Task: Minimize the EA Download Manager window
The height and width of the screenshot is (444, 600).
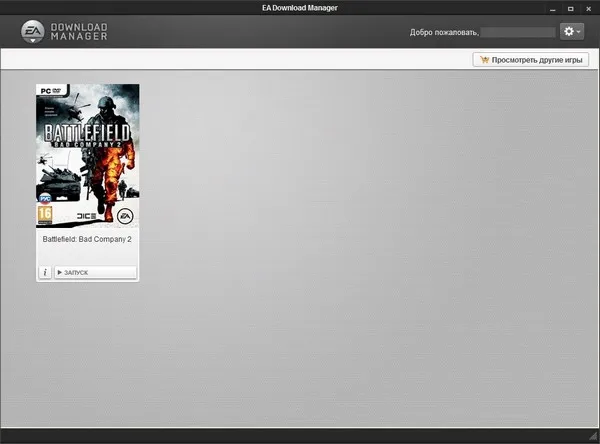Action: tap(553, 9)
